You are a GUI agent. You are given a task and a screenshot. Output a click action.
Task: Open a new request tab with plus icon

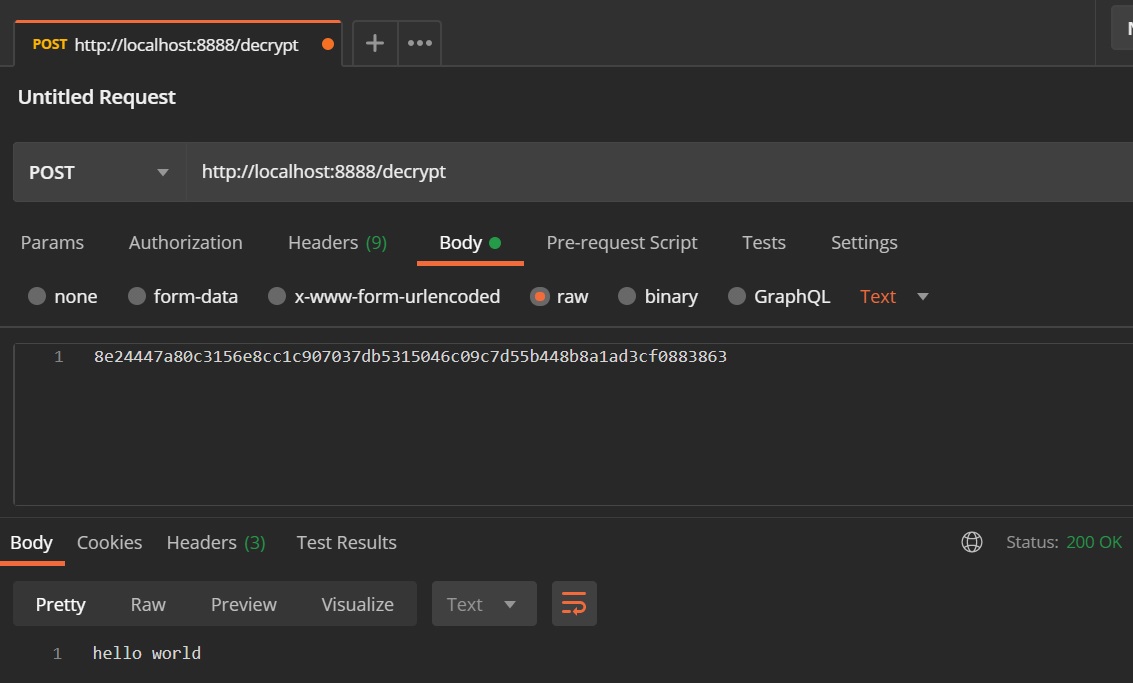tap(375, 43)
